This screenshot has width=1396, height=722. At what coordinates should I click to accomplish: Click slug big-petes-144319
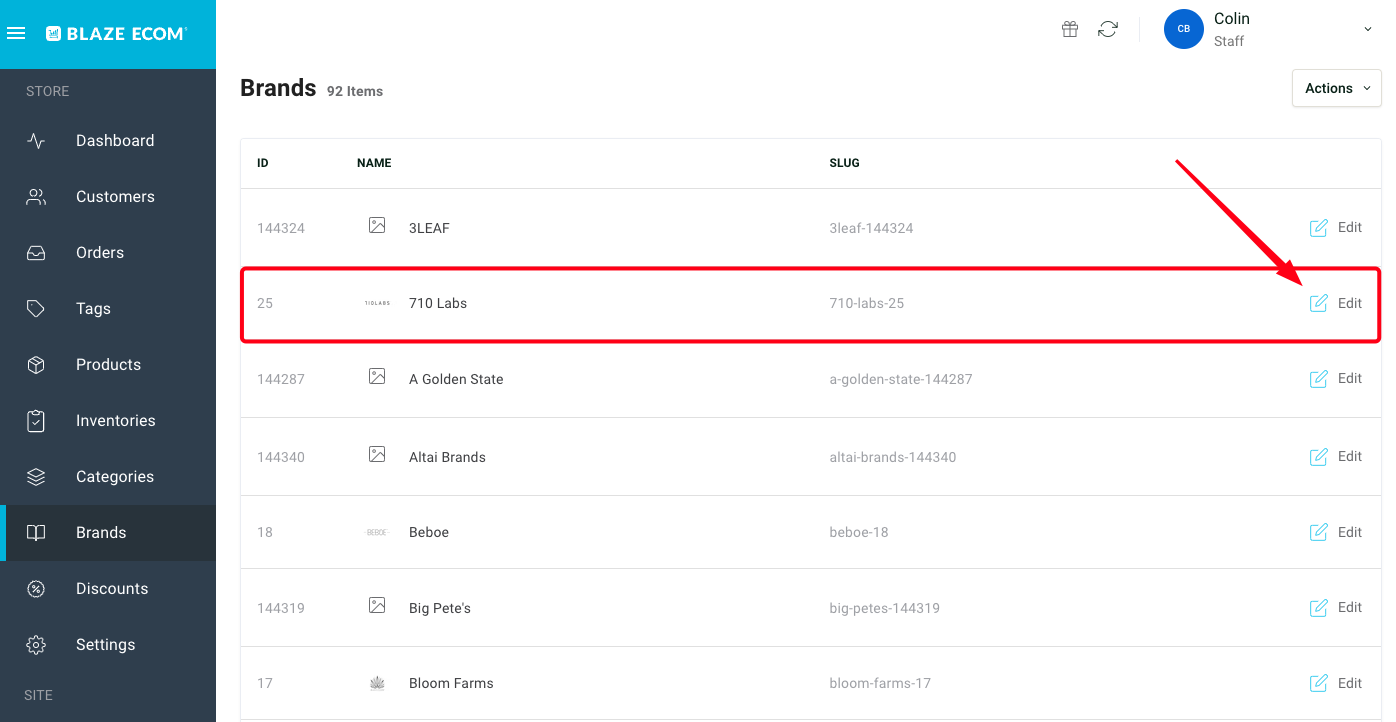click(885, 608)
